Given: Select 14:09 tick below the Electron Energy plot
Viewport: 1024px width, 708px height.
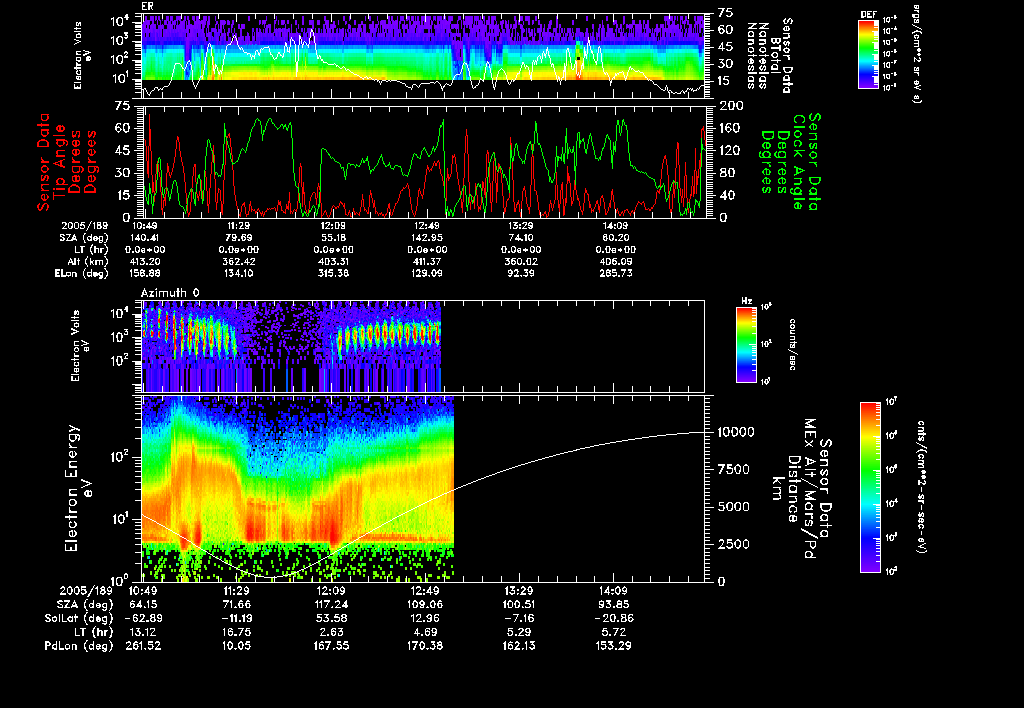Looking at the screenshot, I should pyautogui.click(x=613, y=591).
